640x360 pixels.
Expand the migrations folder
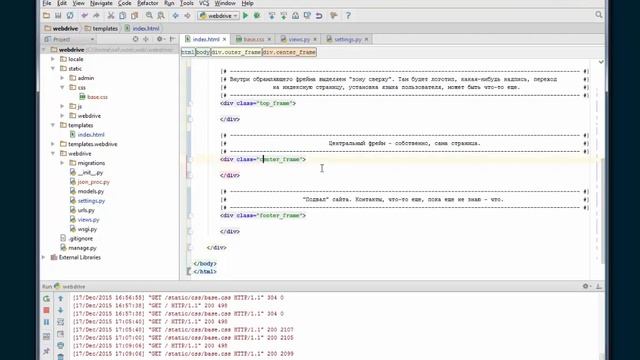coord(62,163)
